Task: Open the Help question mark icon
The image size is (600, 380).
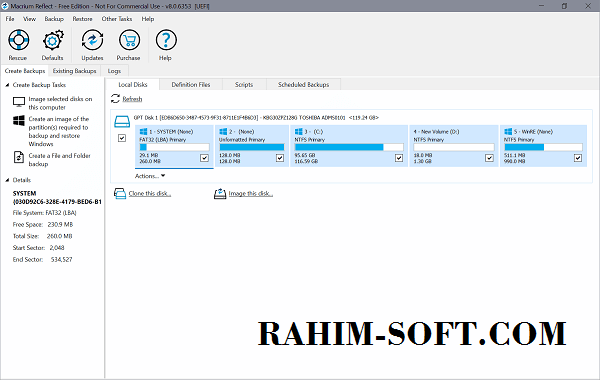Action: click(x=166, y=40)
